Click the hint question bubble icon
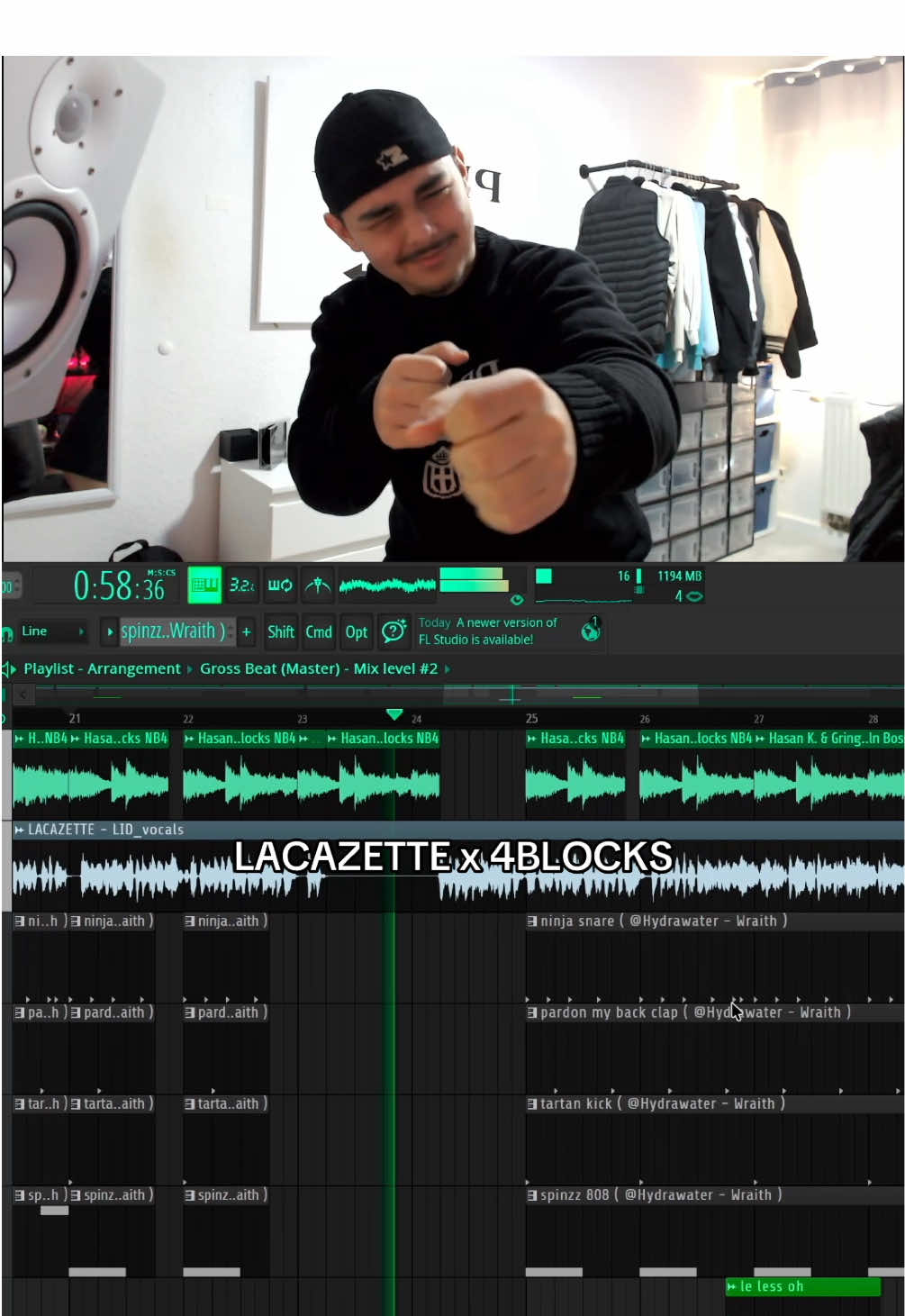 [394, 631]
